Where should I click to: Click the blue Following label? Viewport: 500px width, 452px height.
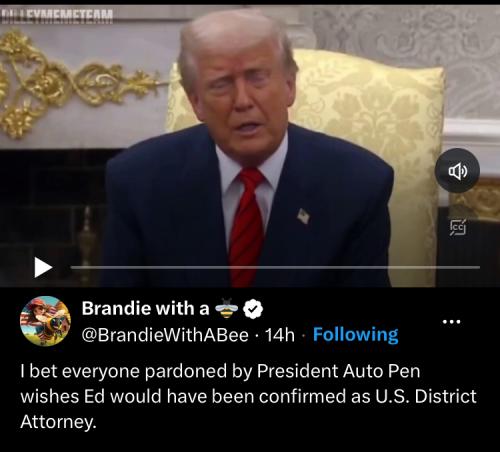356,335
